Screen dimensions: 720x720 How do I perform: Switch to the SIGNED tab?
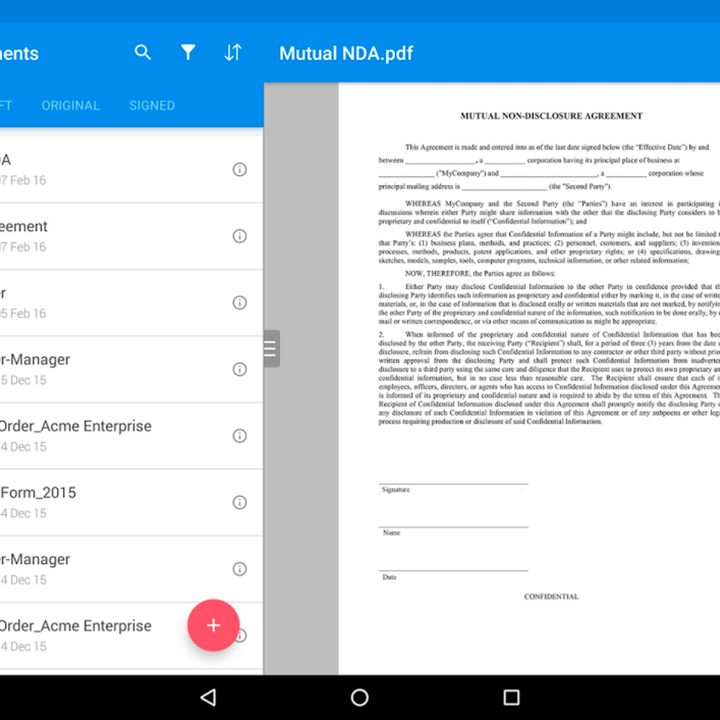tap(152, 106)
